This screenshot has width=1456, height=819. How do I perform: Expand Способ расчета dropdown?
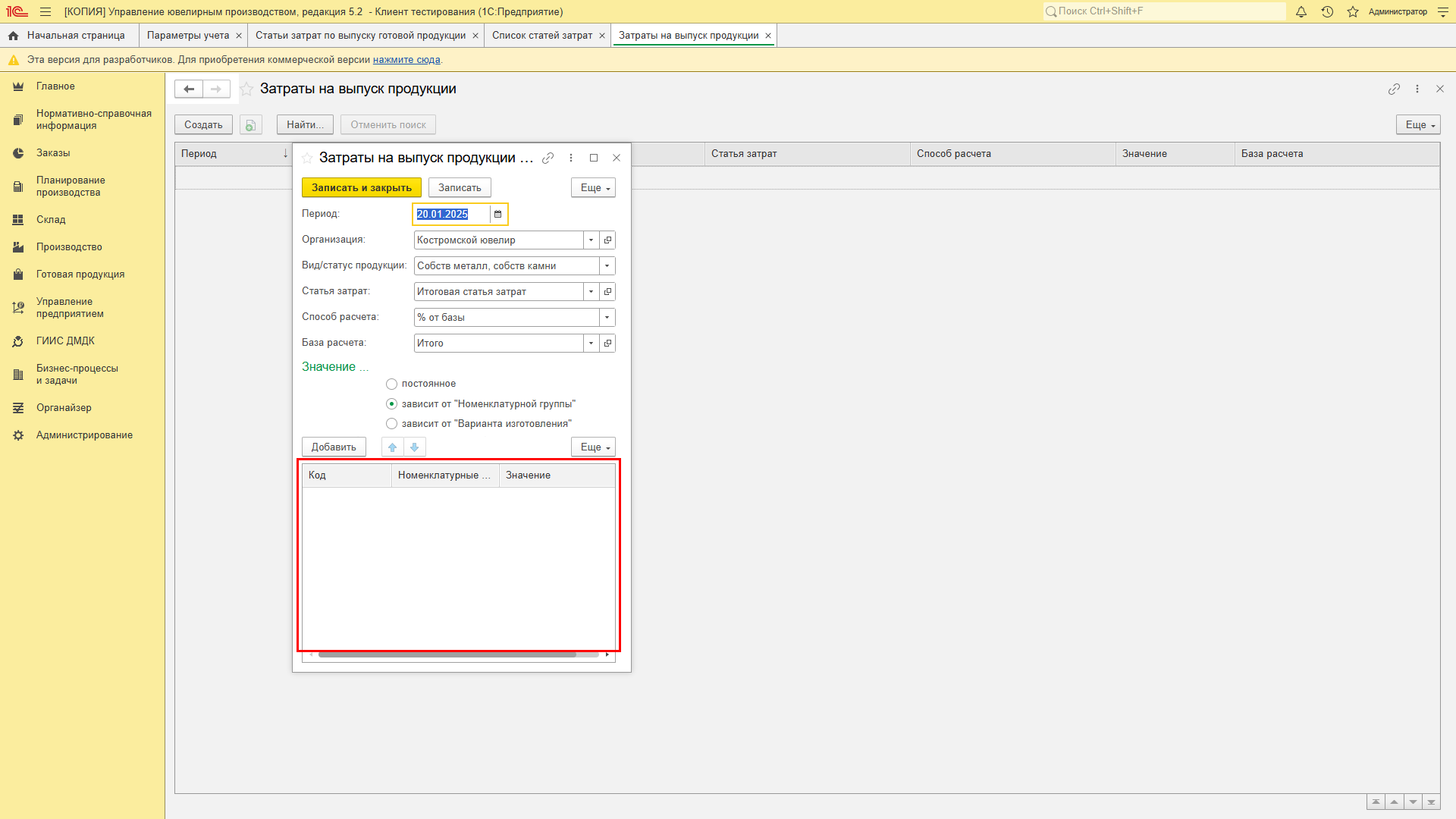click(607, 318)
